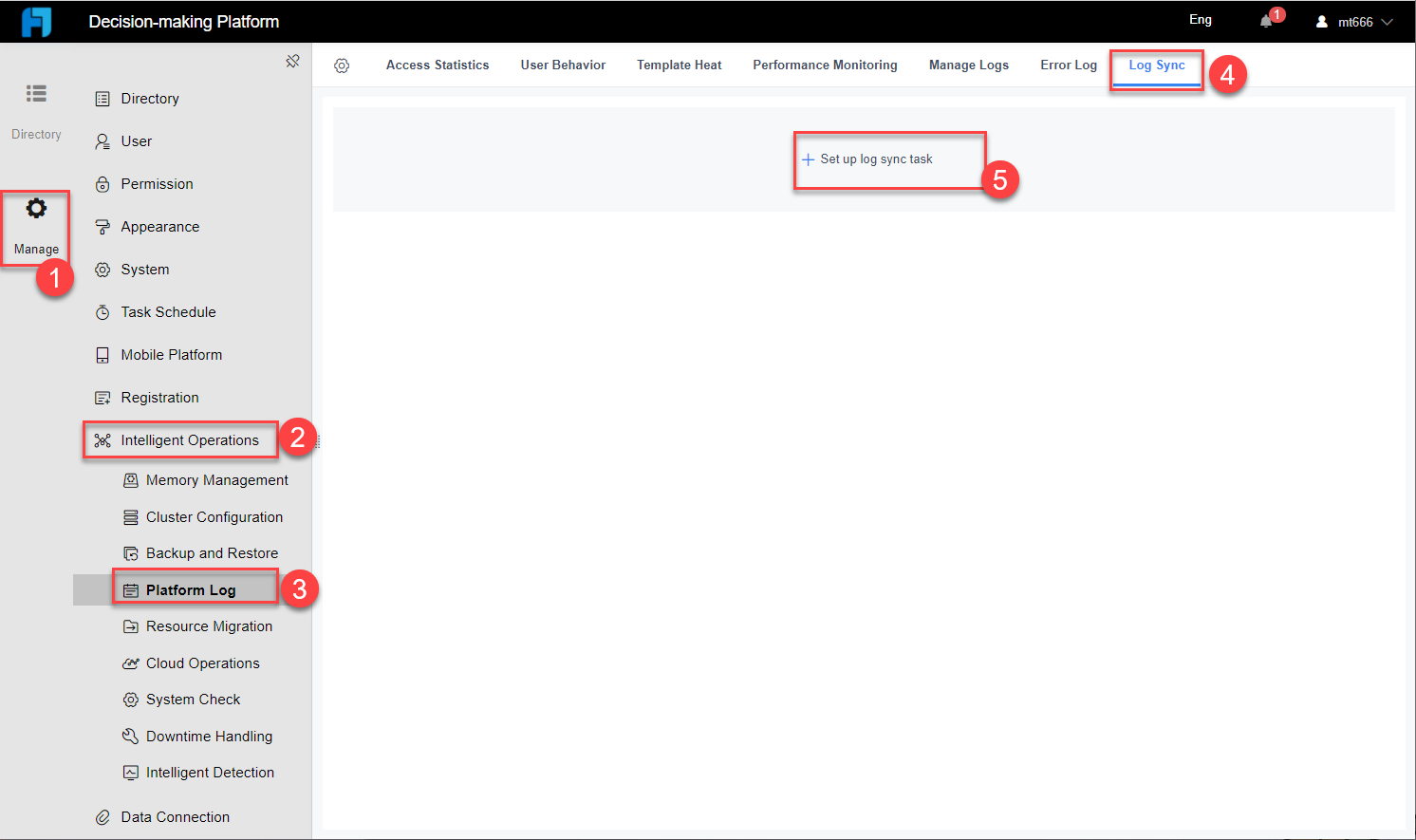
Task: Click the notification bell
Action: tap(1267, 20)
